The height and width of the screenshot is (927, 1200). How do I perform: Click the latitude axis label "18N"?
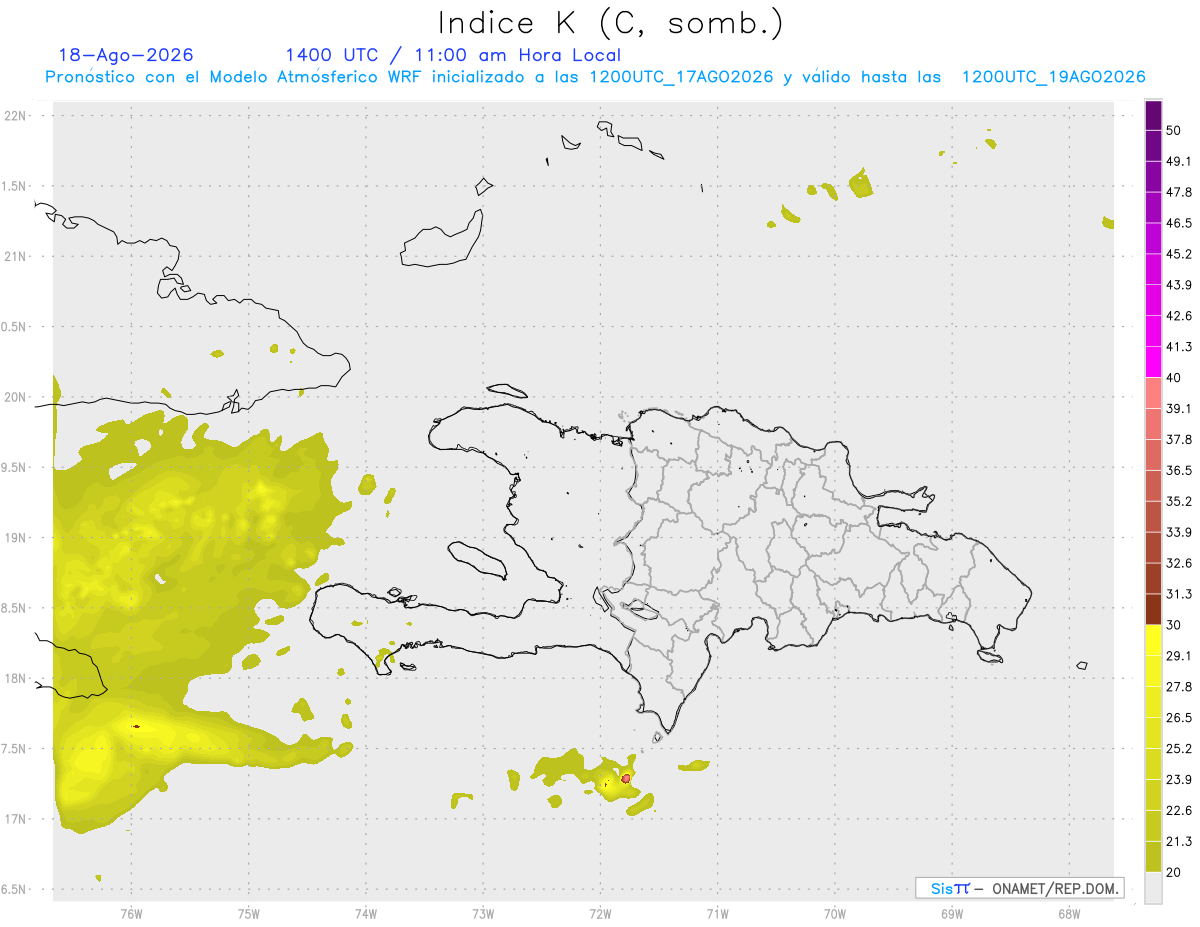click(15, 679)
